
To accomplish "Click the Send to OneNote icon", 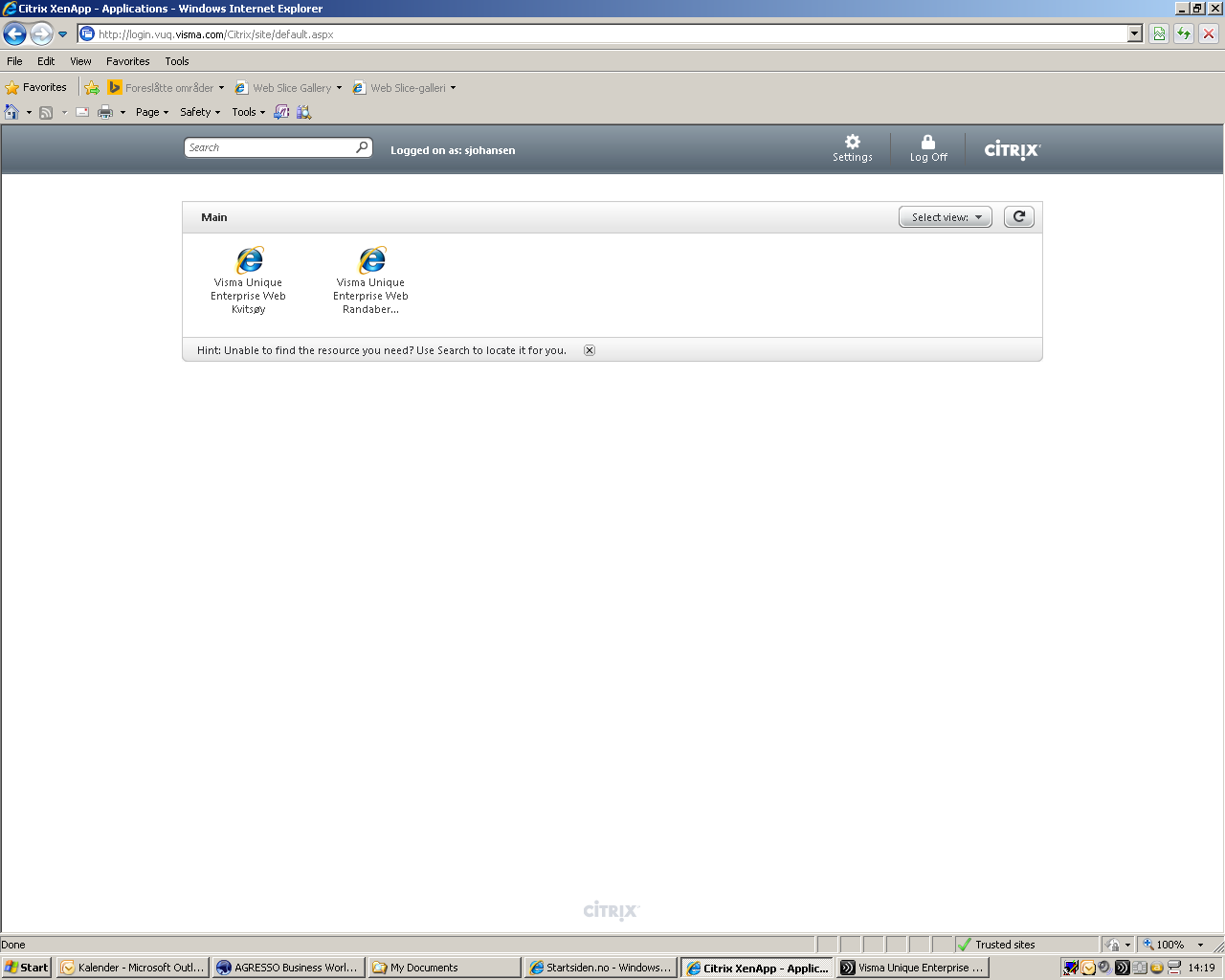I will pyautogui.click(x=281, y=112).
